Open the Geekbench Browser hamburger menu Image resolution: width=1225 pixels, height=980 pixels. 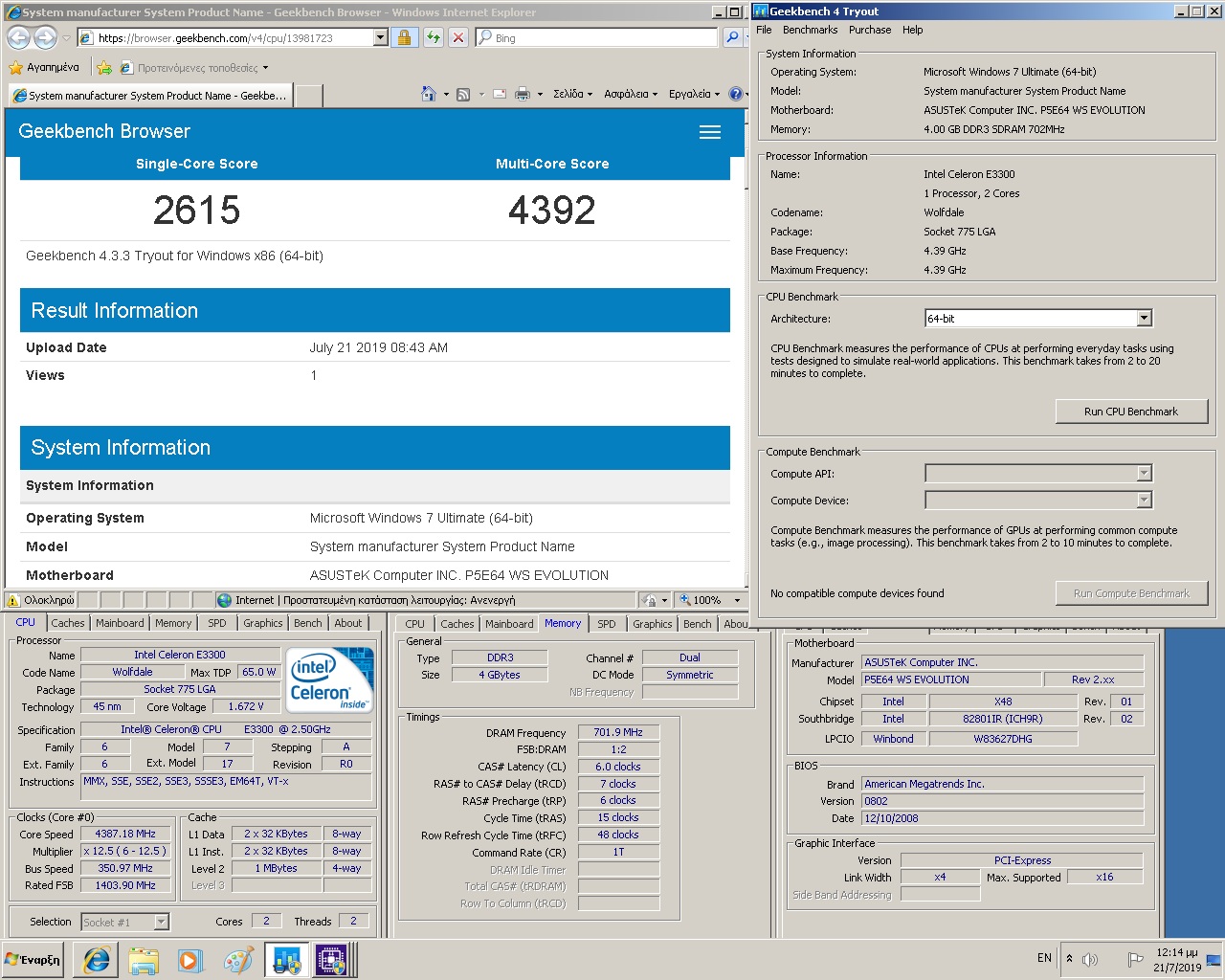tap(710, 132)
